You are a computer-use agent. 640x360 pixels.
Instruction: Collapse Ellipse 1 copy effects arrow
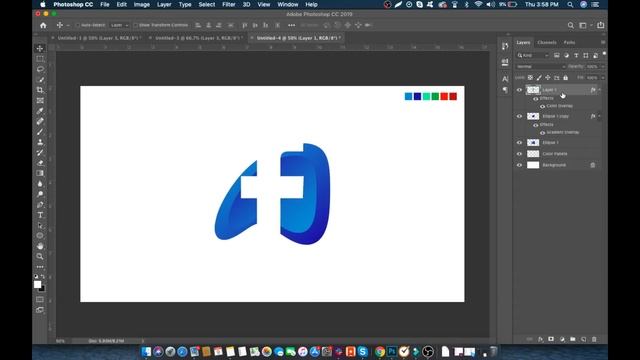click(600, 116)
